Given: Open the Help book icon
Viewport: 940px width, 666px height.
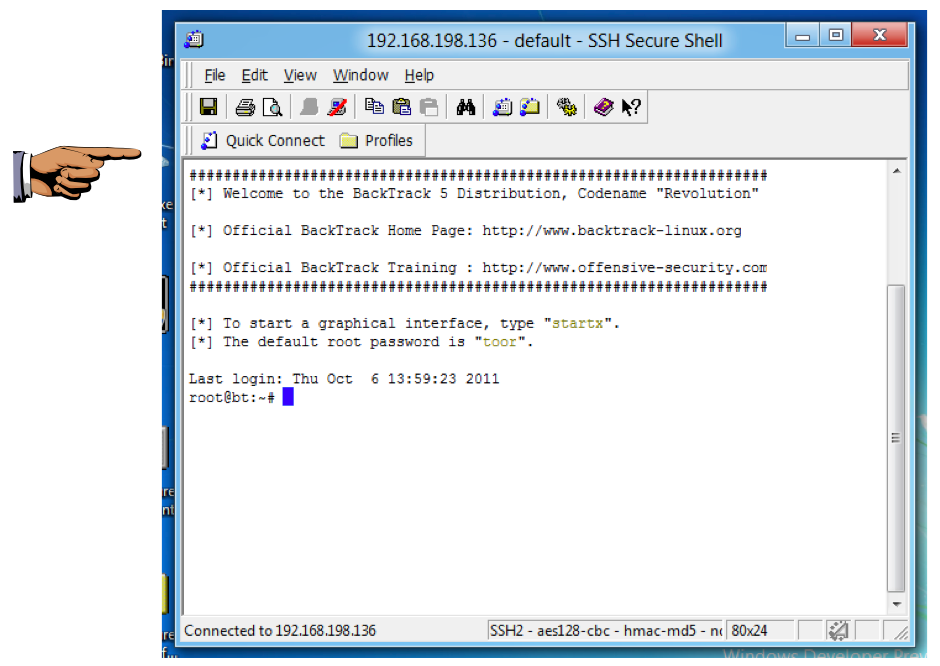Looking at the screenshot, I should click(x=603, y=107).
